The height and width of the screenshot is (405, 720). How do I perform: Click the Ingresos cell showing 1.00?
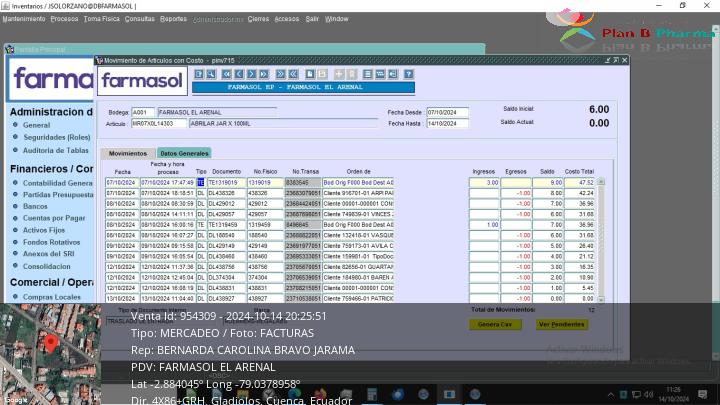coord(484,225)
